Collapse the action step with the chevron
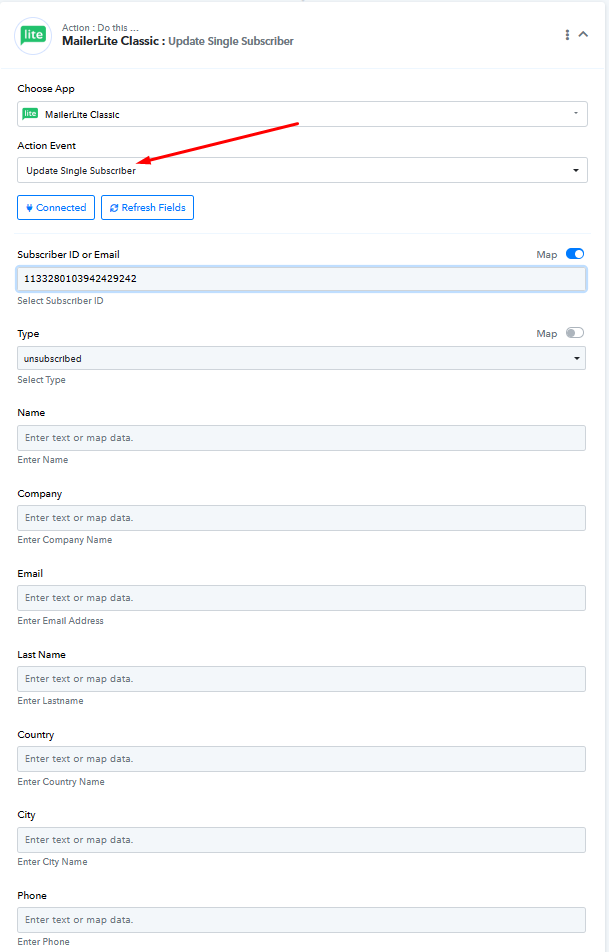The image size is (609, 952). 584,35
